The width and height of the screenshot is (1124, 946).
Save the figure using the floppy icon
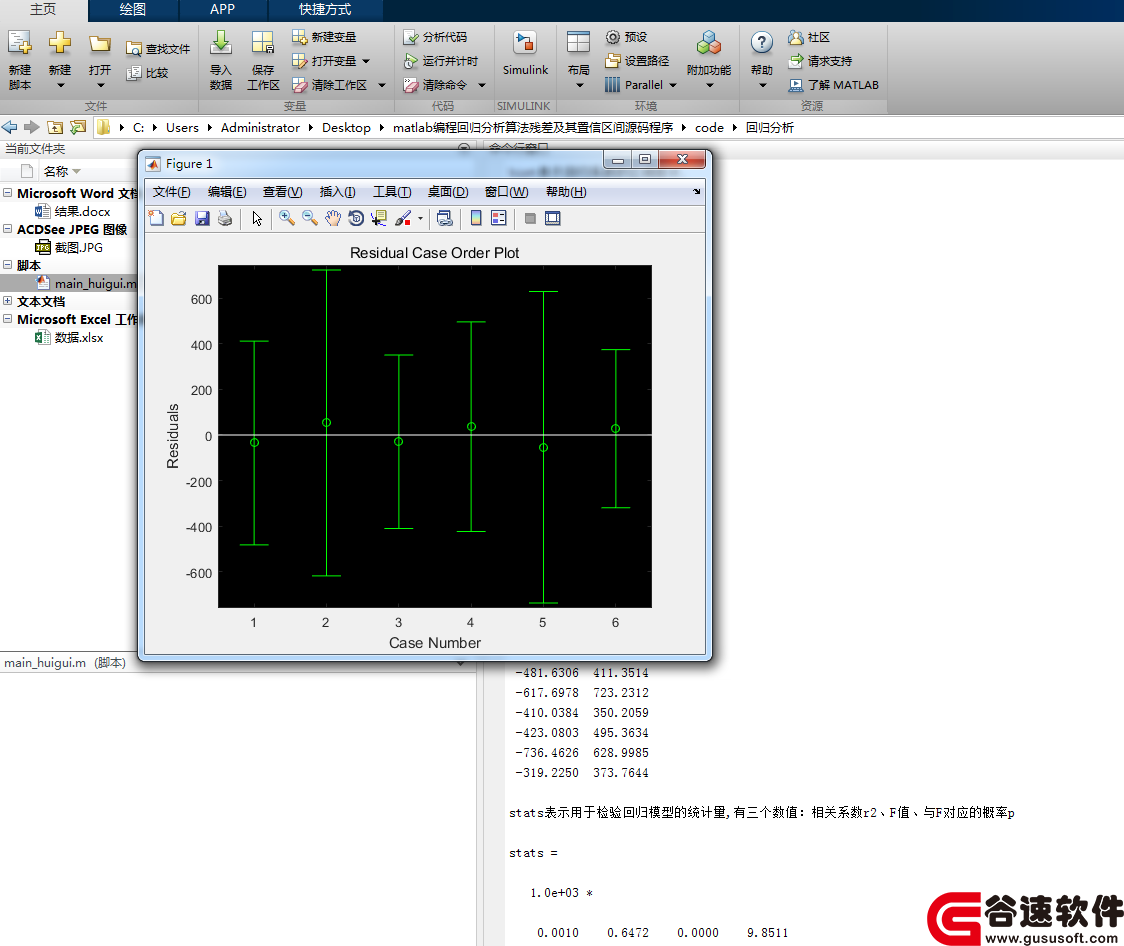coord(202,219)
